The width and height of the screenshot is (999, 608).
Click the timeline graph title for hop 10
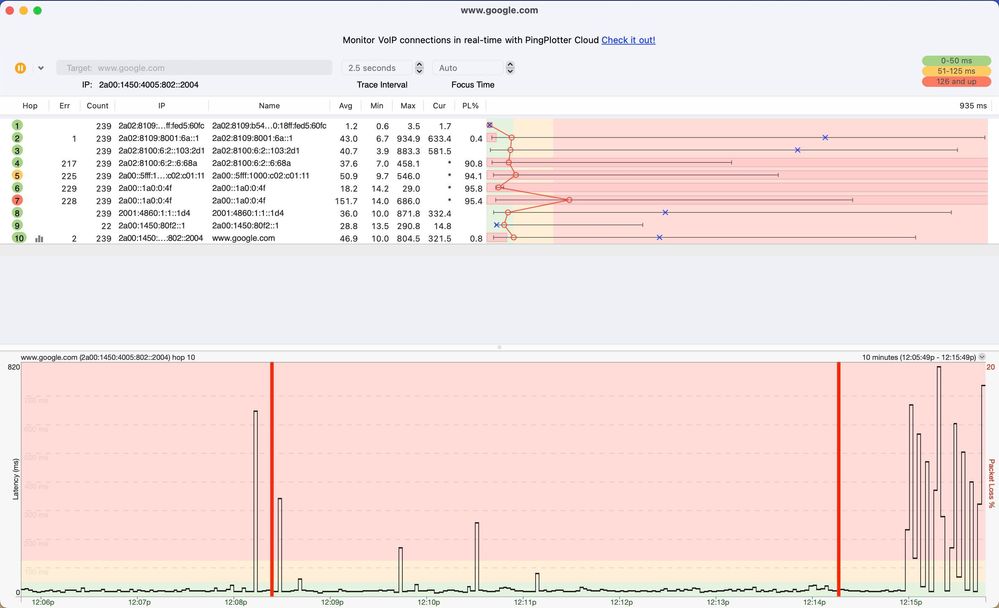click(108, 358)
